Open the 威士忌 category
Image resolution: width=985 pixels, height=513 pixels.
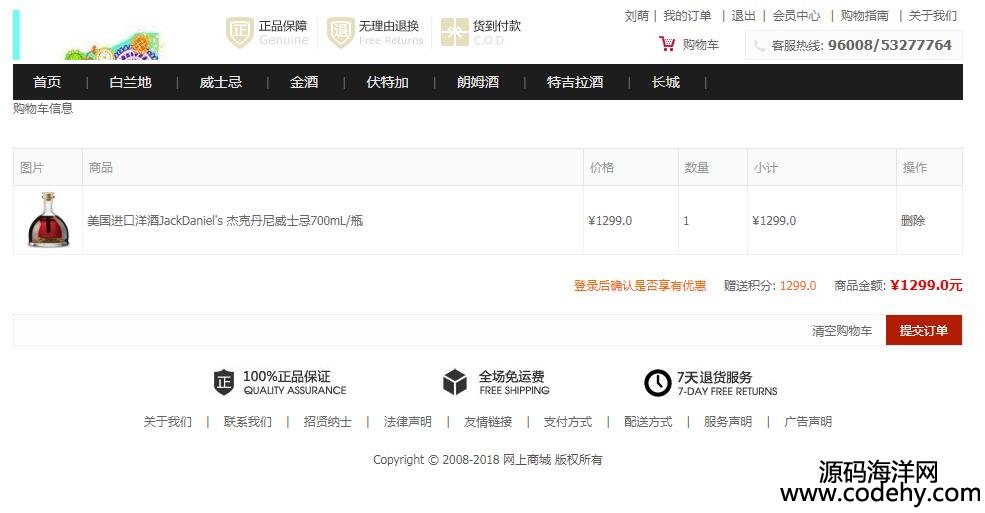point(220,82)
